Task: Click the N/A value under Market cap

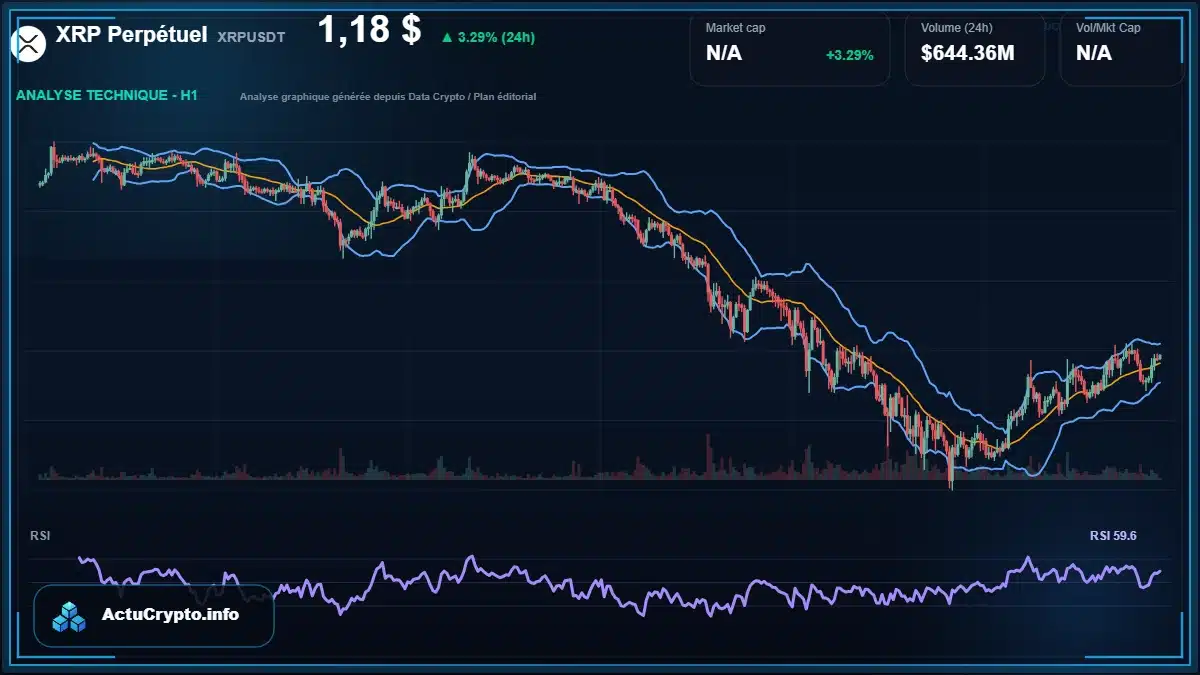Action: tap(724, 54)
